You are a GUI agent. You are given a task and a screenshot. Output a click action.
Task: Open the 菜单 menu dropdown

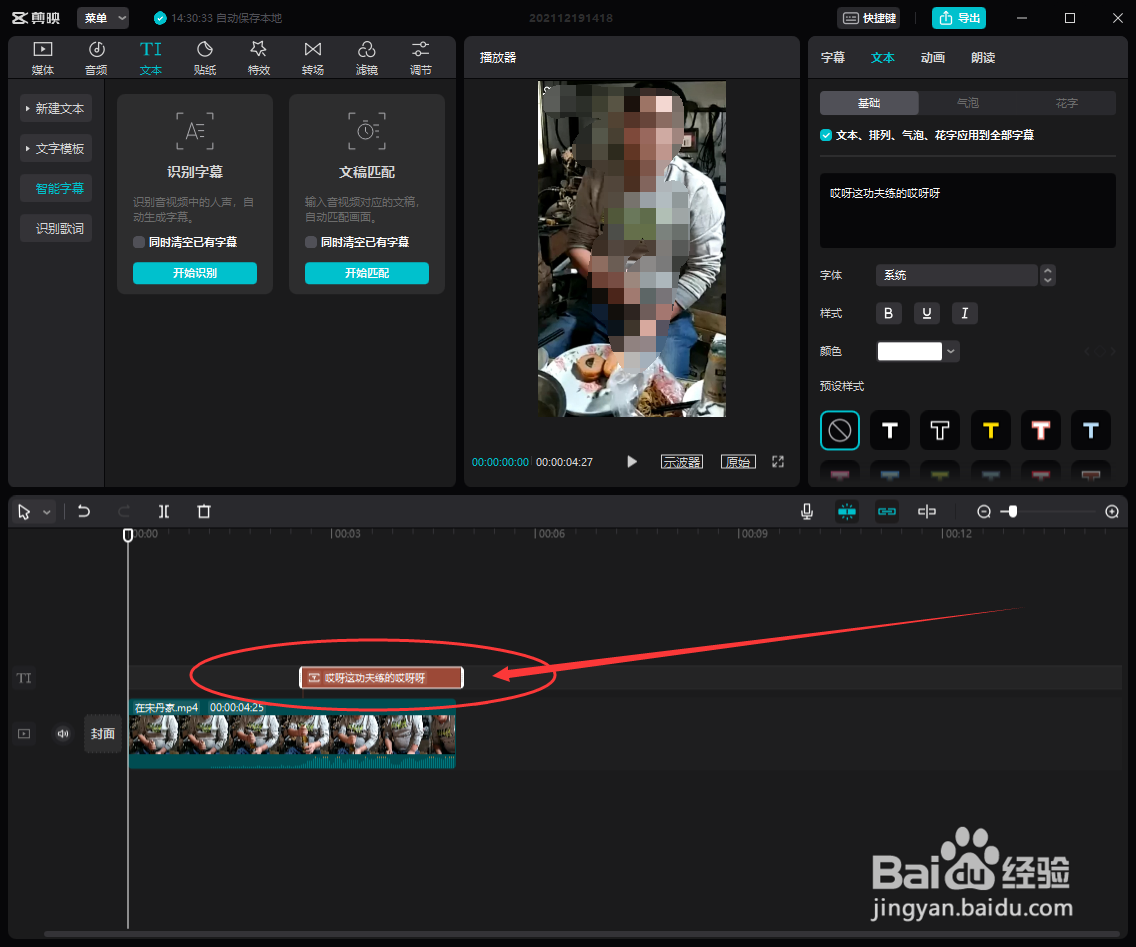[x=103, y=18]
